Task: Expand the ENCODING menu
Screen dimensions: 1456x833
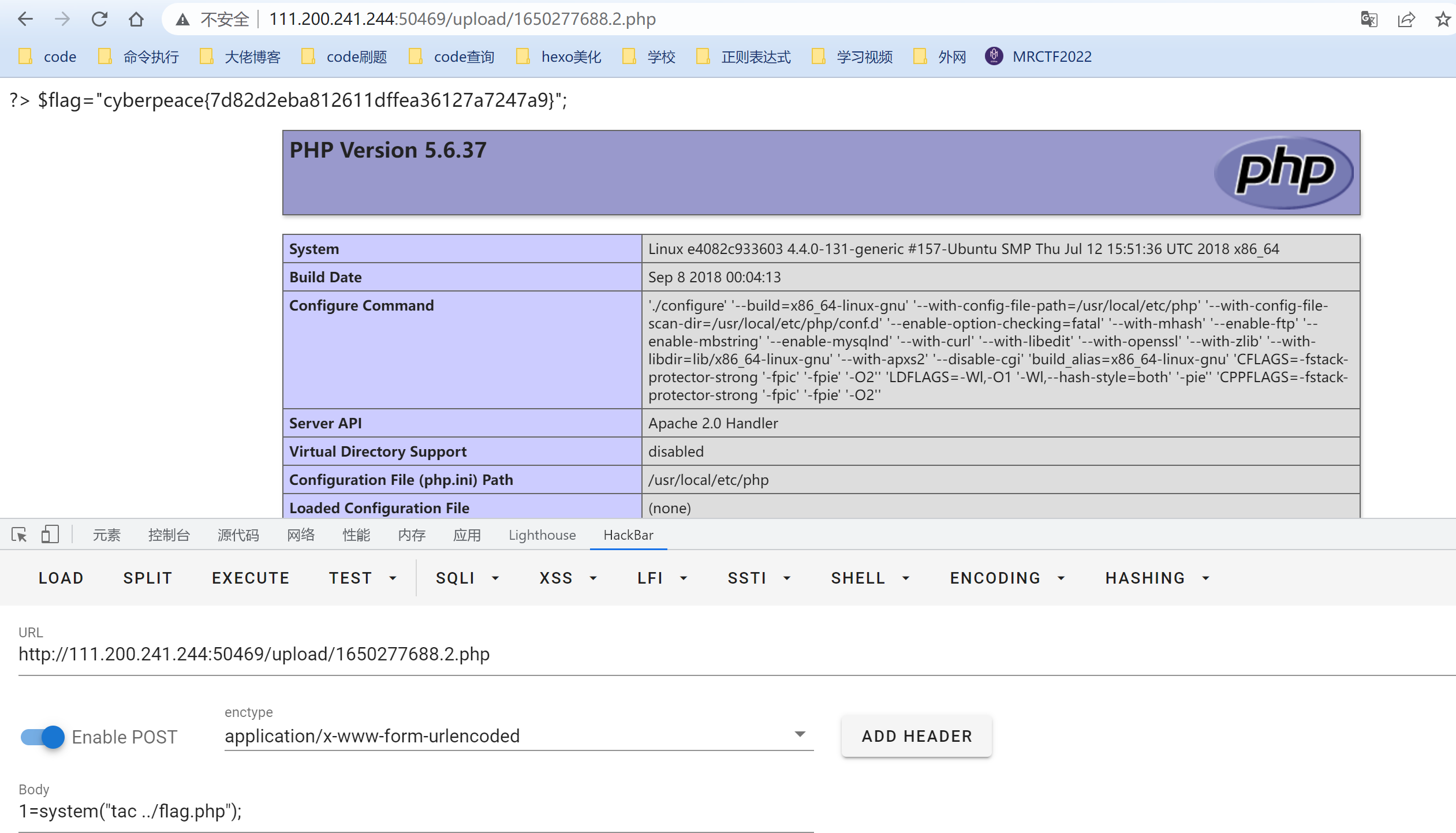Action: 1007,578
